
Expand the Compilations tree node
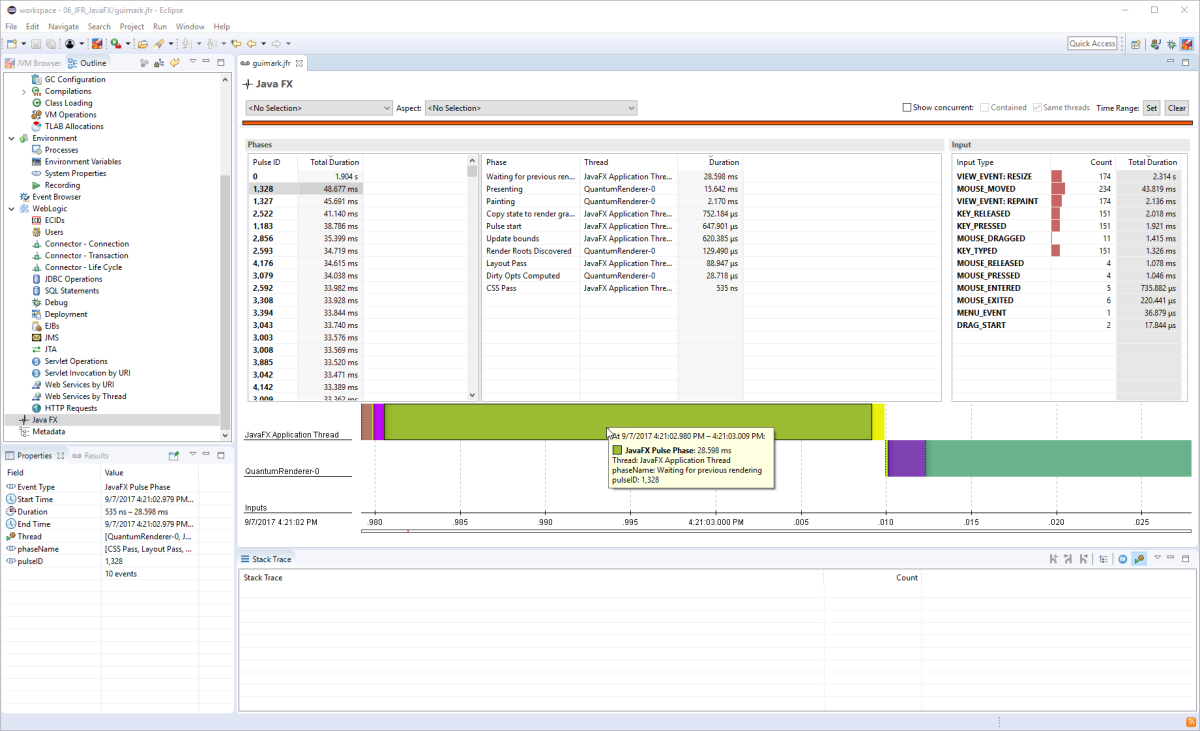click(24, 91)
